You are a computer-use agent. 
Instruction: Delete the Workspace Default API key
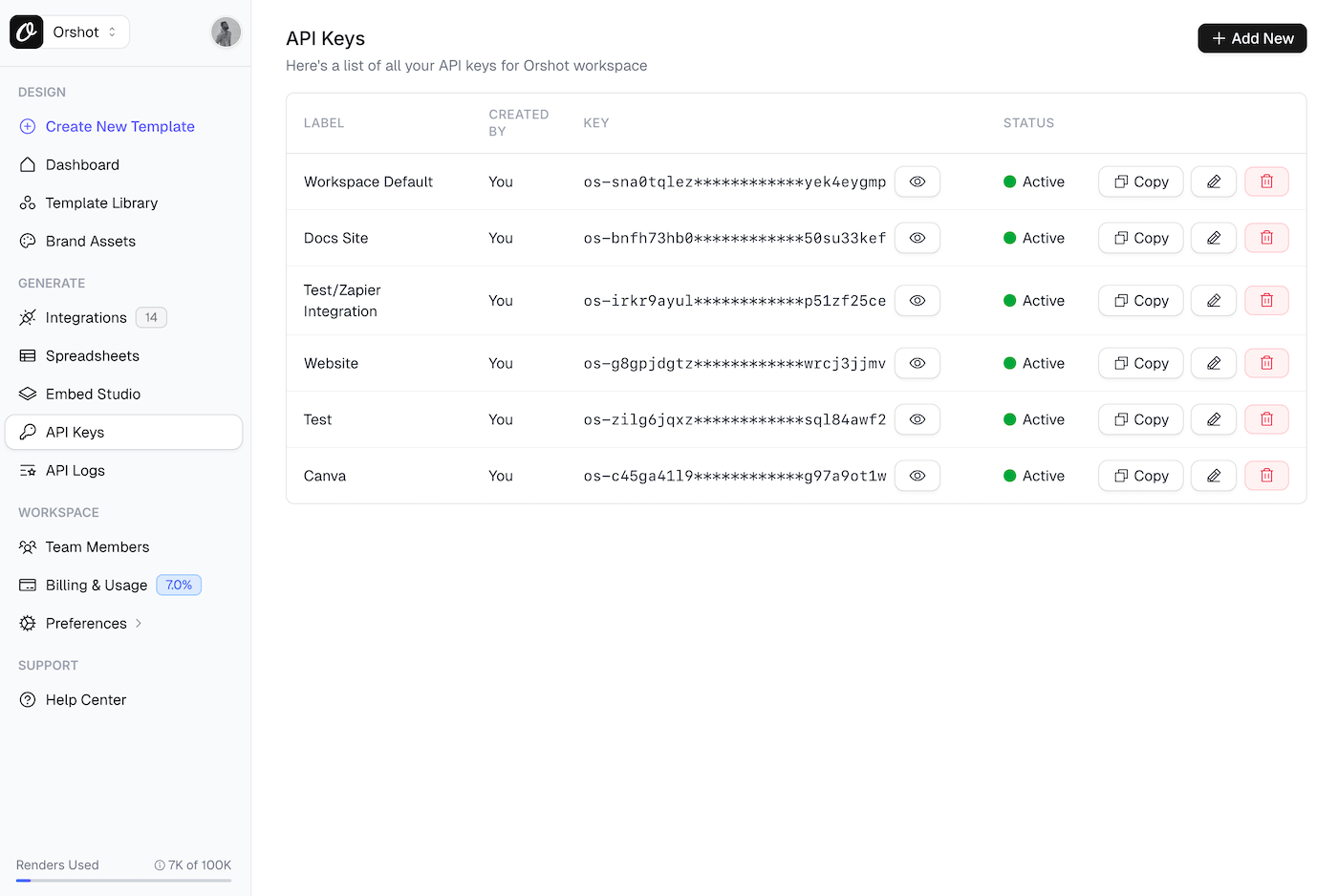1266,181
